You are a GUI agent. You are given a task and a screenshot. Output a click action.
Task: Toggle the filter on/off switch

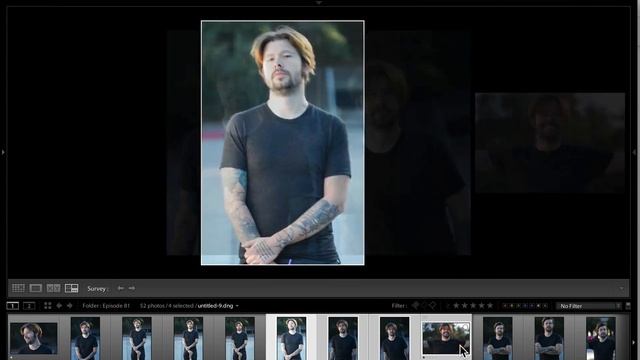(x=628, y=306)
